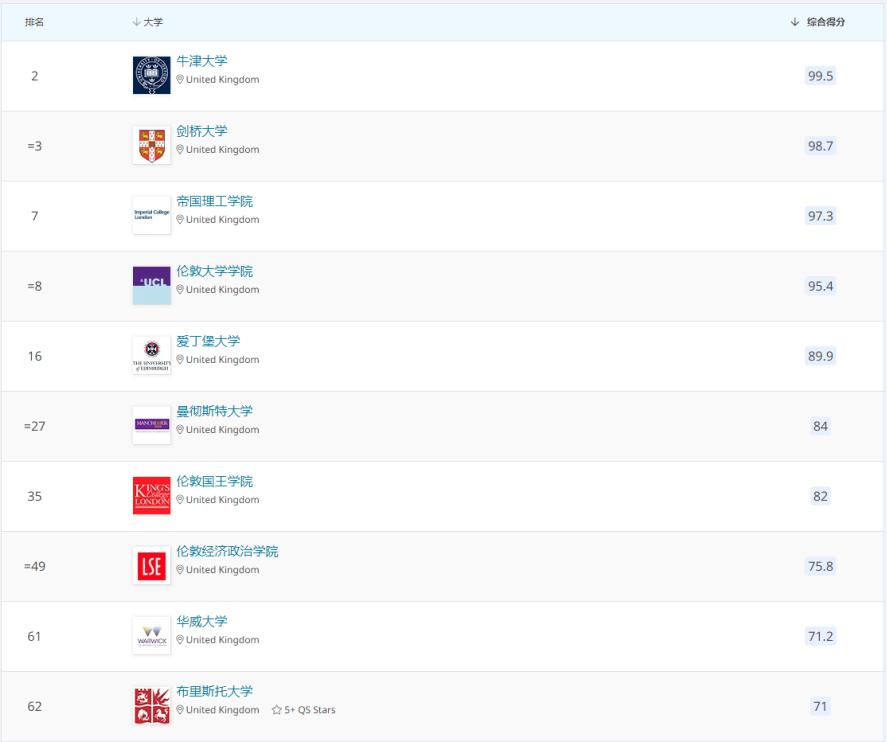Open the 布里斯托大学 link
887x742 pixels.
[x=214, y=691]
